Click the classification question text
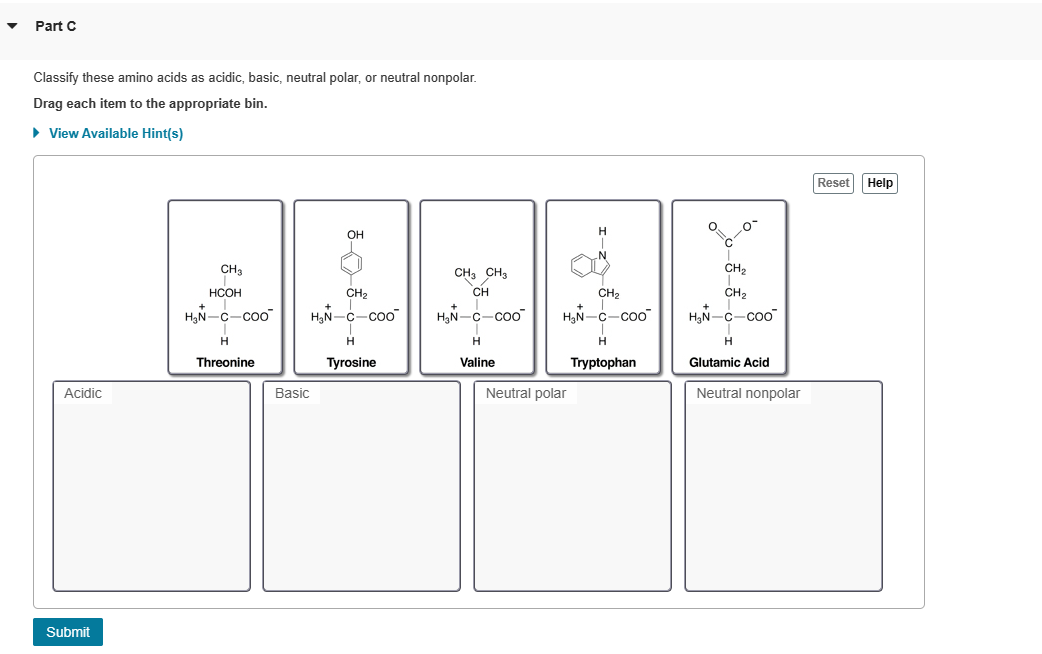This screenshot has width=1042, height=654. click(255, 77)
